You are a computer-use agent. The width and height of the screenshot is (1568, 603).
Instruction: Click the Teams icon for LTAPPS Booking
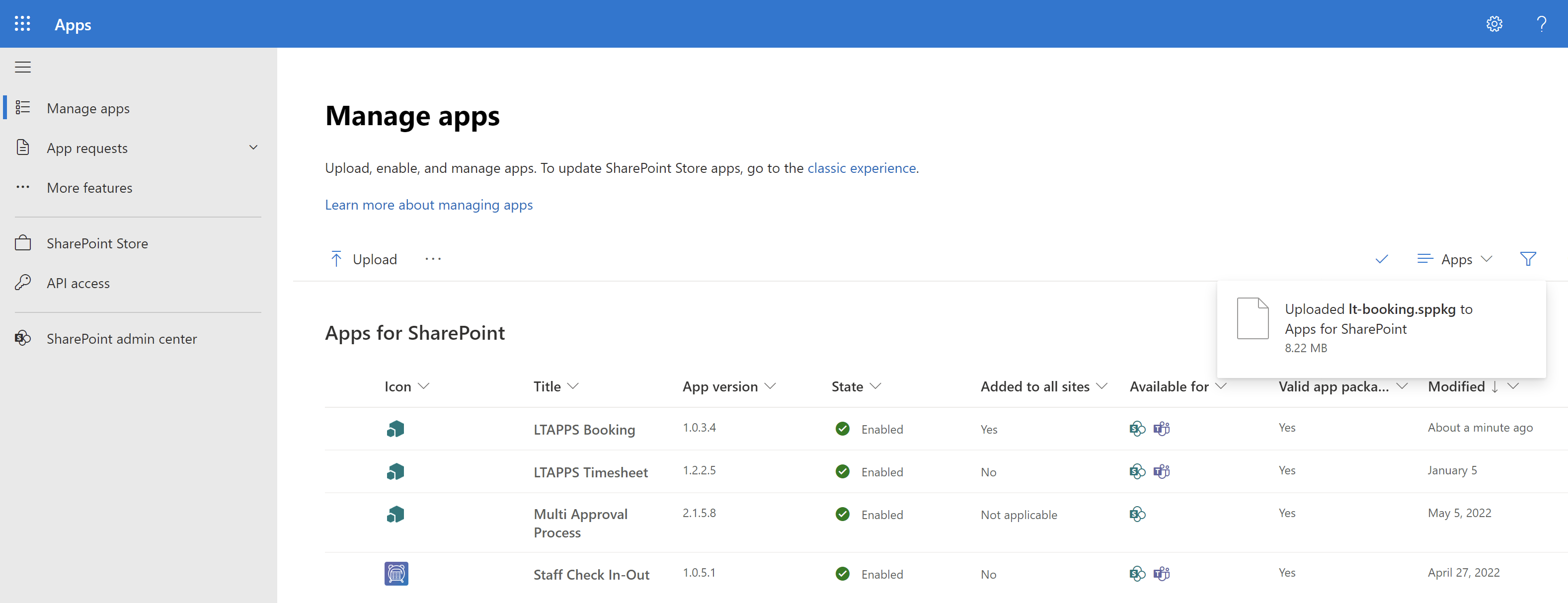click(x=1162, y=429)
